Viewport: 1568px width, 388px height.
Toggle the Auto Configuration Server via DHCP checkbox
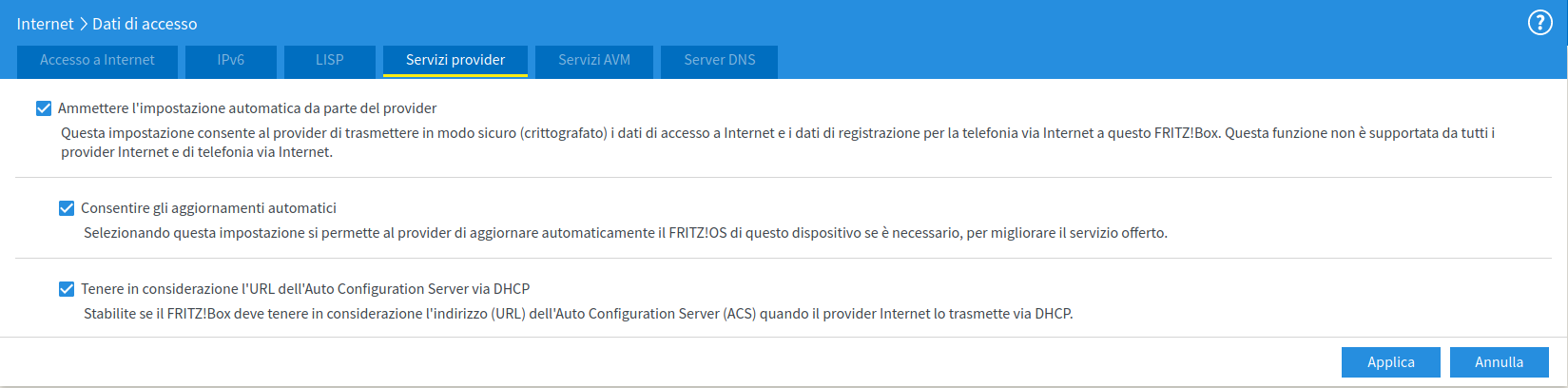point(67,289)
